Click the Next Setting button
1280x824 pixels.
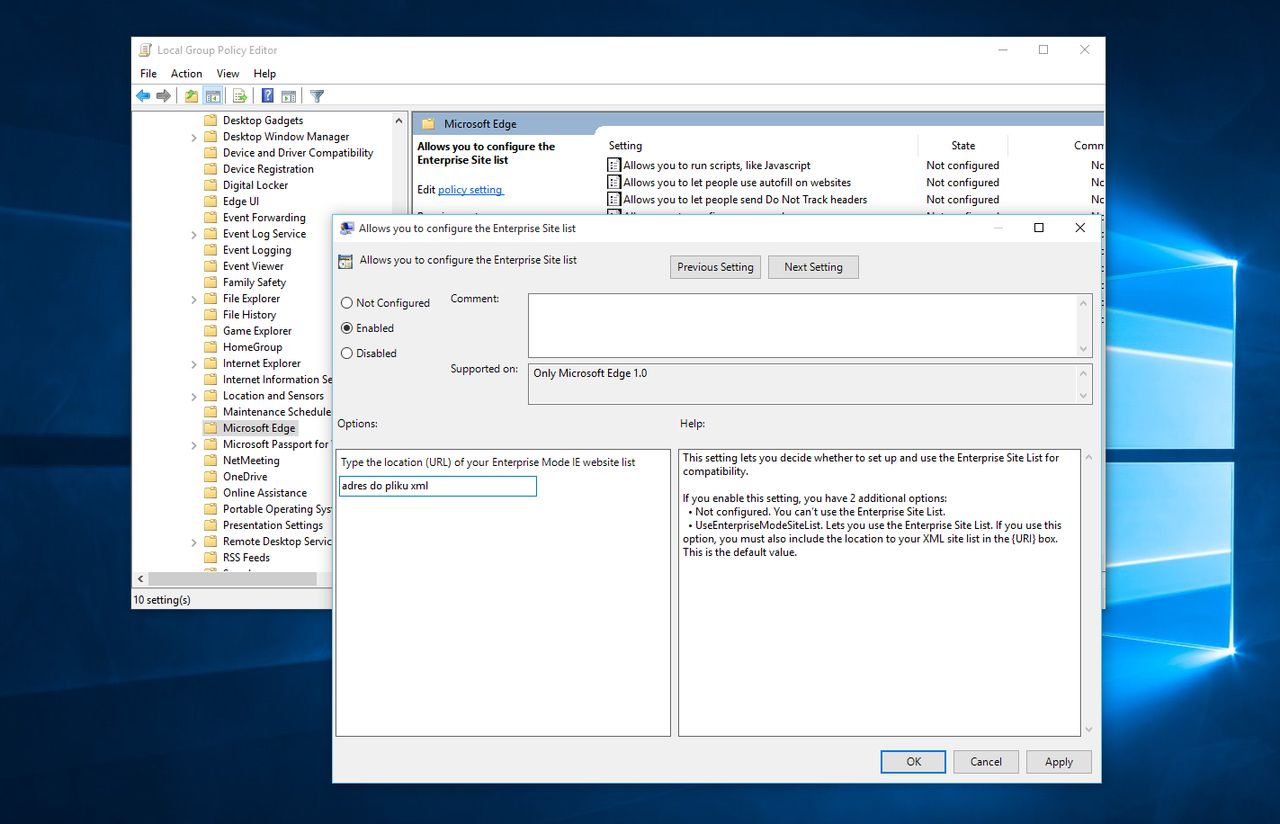click(x=813, y=267)
